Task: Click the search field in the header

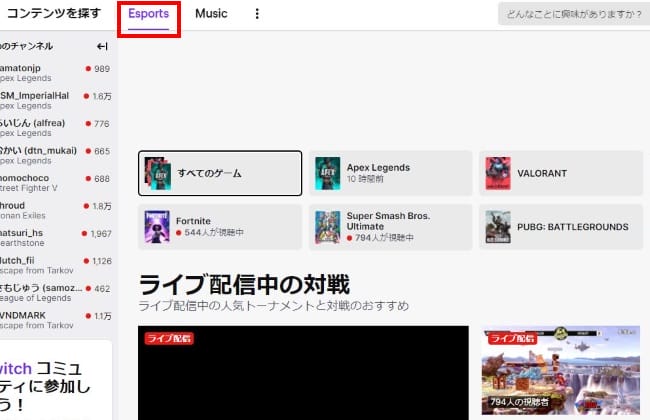Action: (574, 14)
